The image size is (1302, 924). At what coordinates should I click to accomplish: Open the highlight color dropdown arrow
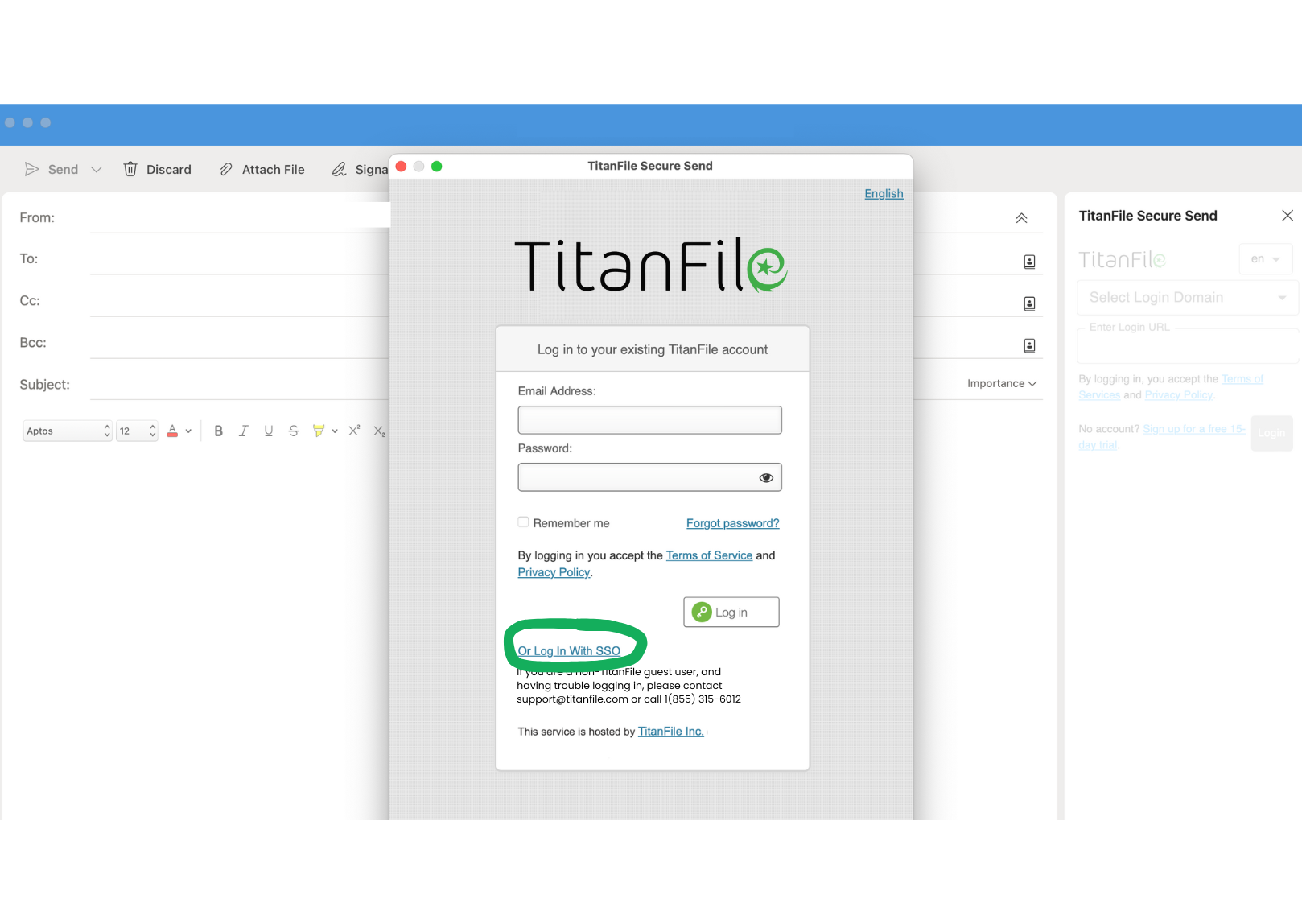[335, 431]
